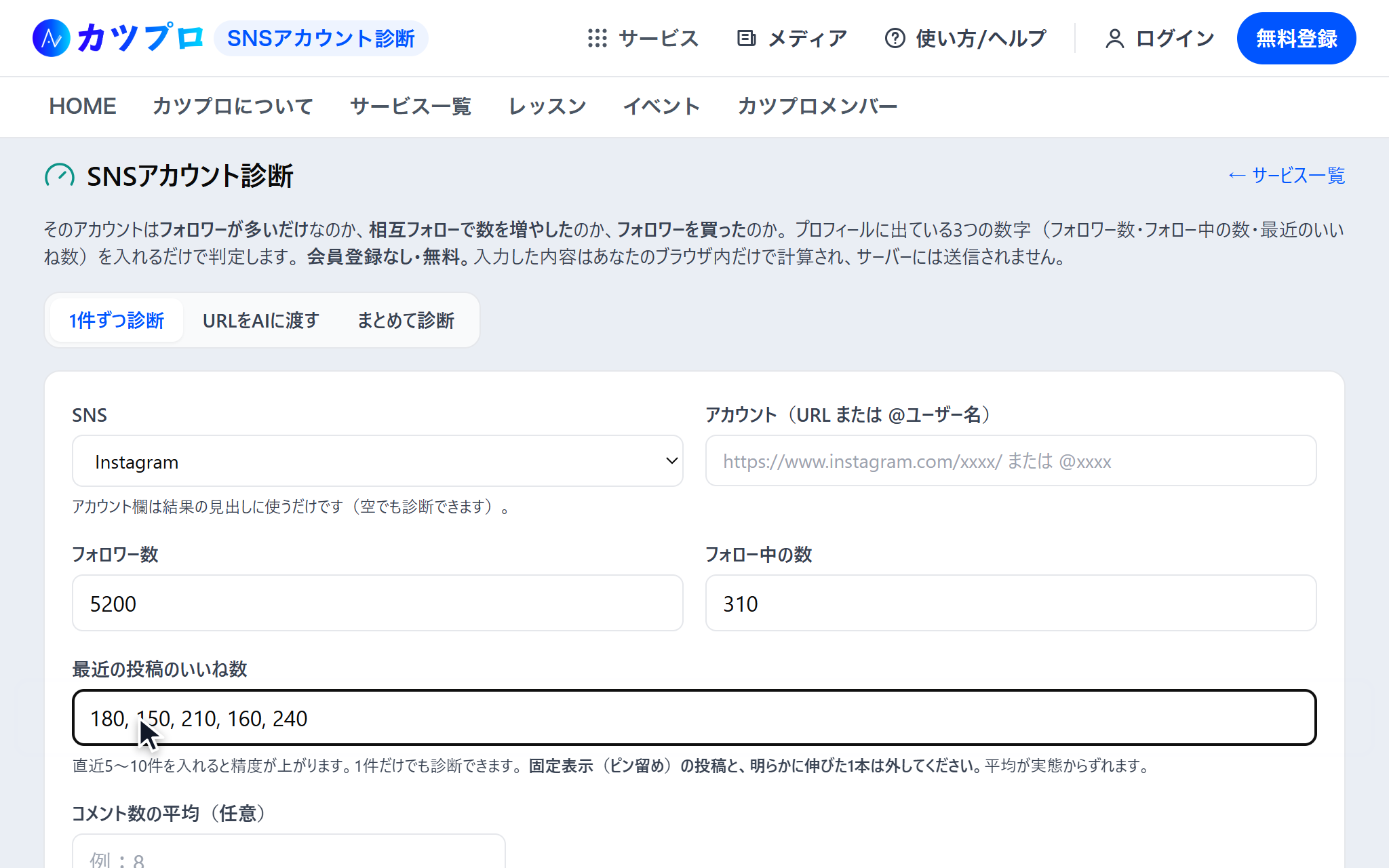Open カツプロメンバー navigation item

[817, 106]
